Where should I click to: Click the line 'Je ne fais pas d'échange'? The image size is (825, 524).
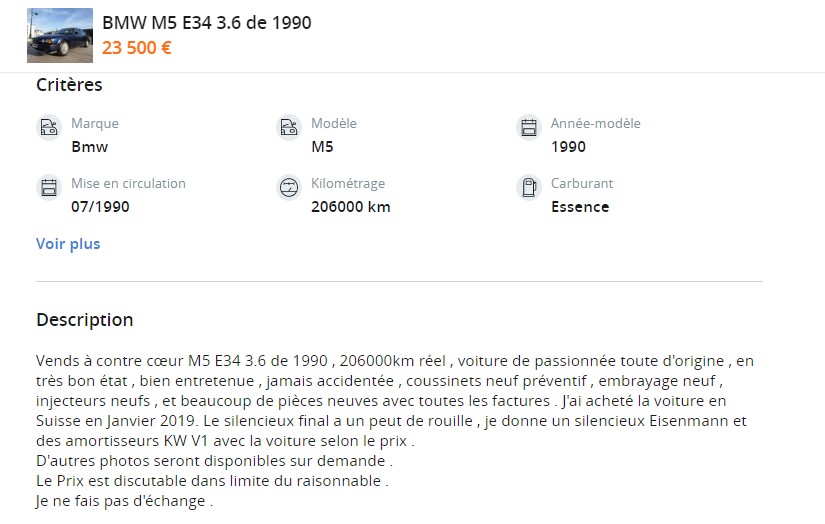(124, 501)
